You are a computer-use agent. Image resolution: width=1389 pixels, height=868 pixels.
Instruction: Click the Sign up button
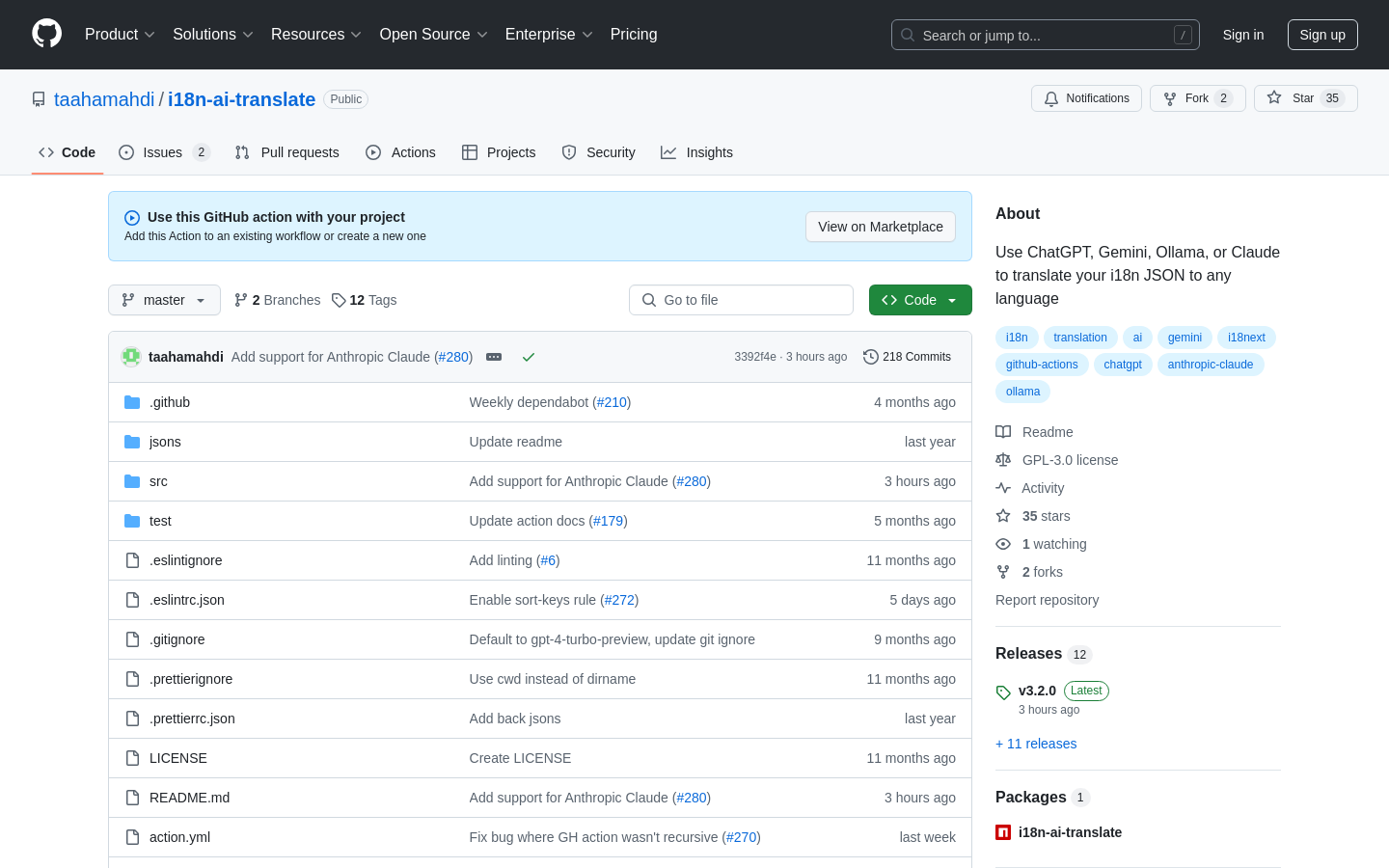coord(1322,35)
